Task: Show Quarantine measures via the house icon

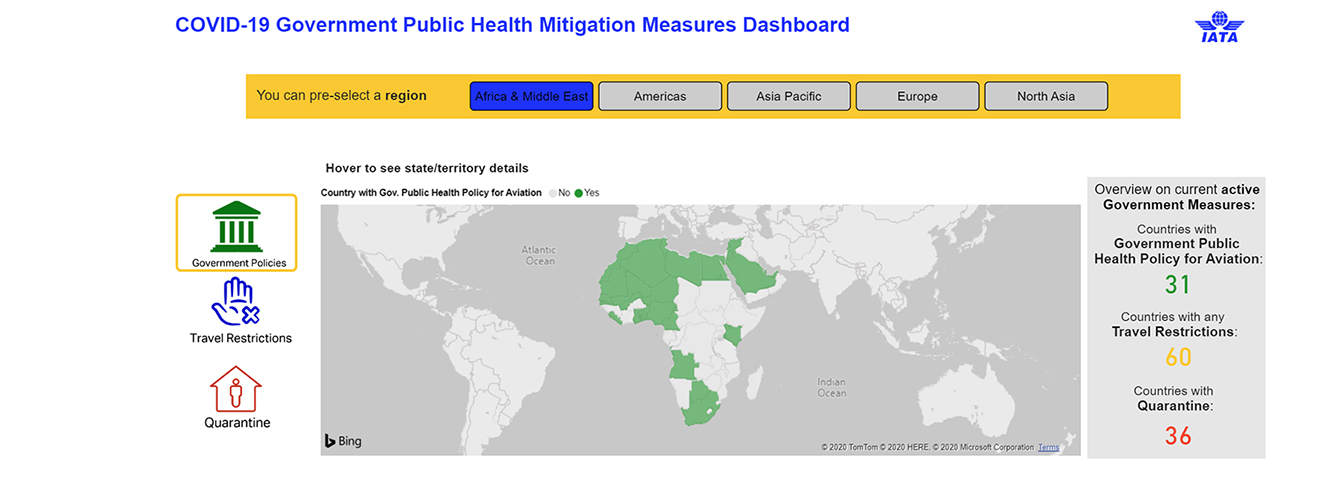Action: pyautogui.click(x=236, y=388)
